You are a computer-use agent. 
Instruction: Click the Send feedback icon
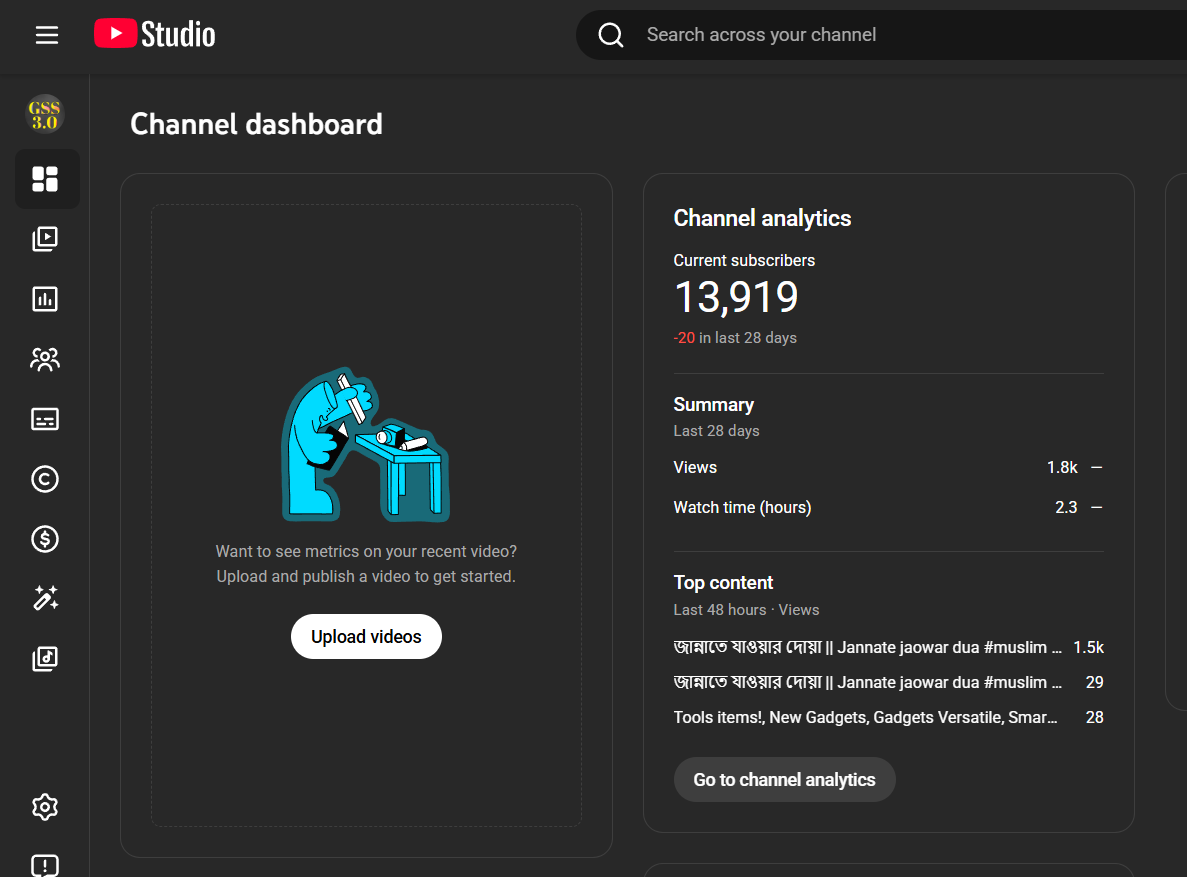click(x=46, y=865)
